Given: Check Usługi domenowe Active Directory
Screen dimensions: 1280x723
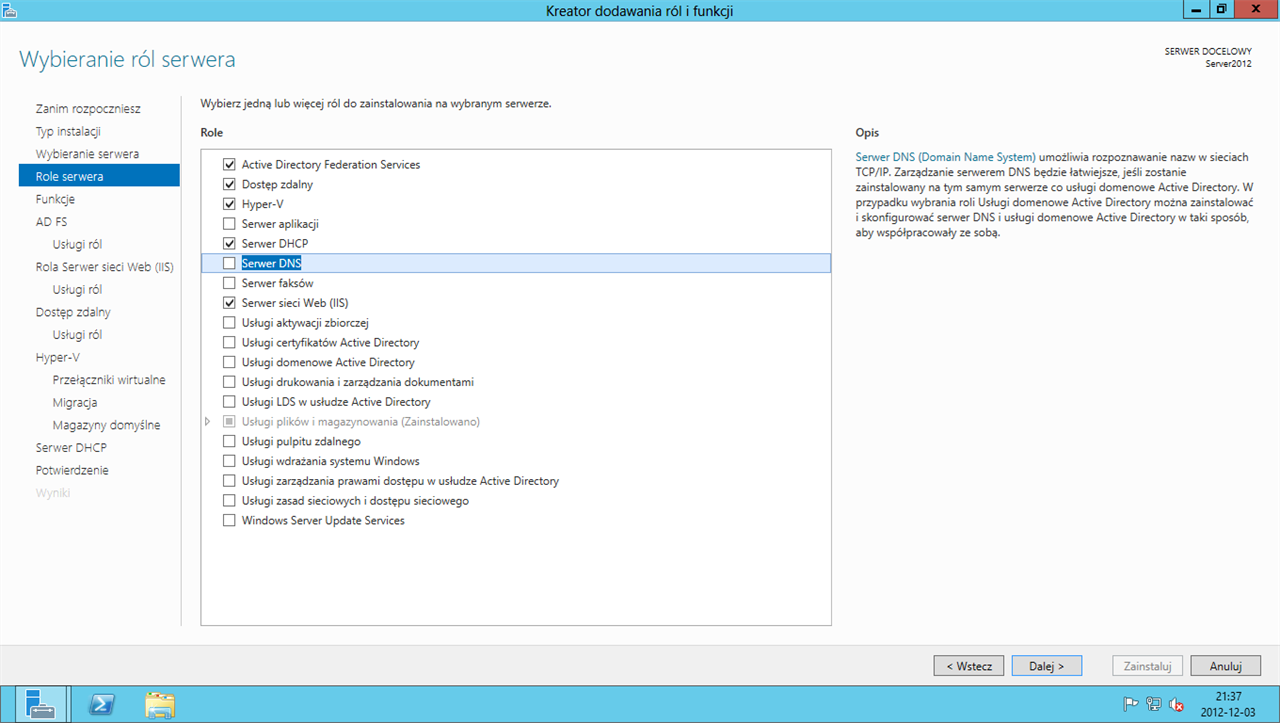Looking at the screenshot, I should pyautogui.click(x=229, y=362).
